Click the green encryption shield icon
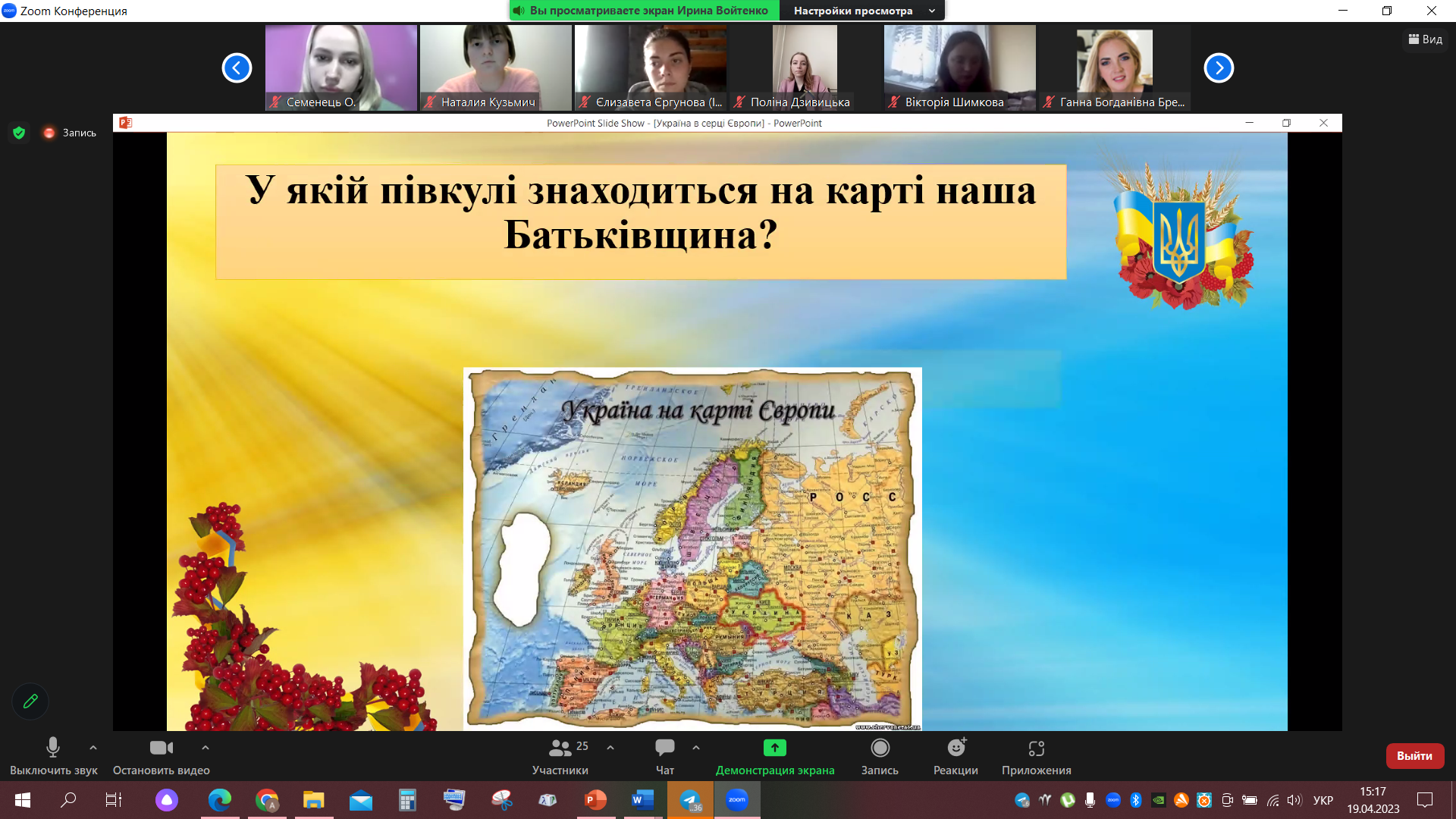Screen dimensions: 1456x819 coord(19,133)
